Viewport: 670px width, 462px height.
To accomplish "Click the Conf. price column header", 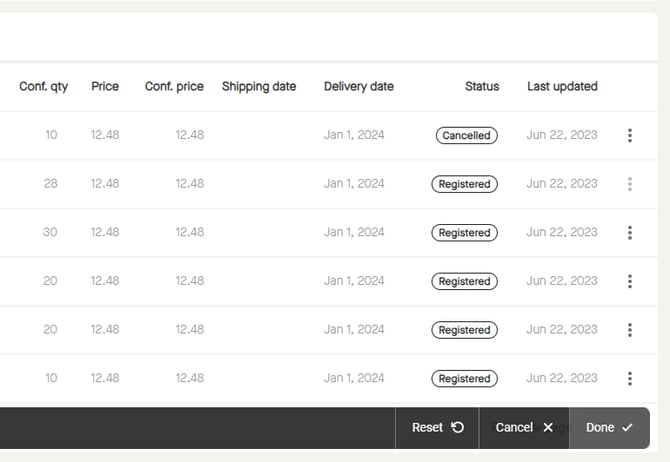I will pos(174,86).
